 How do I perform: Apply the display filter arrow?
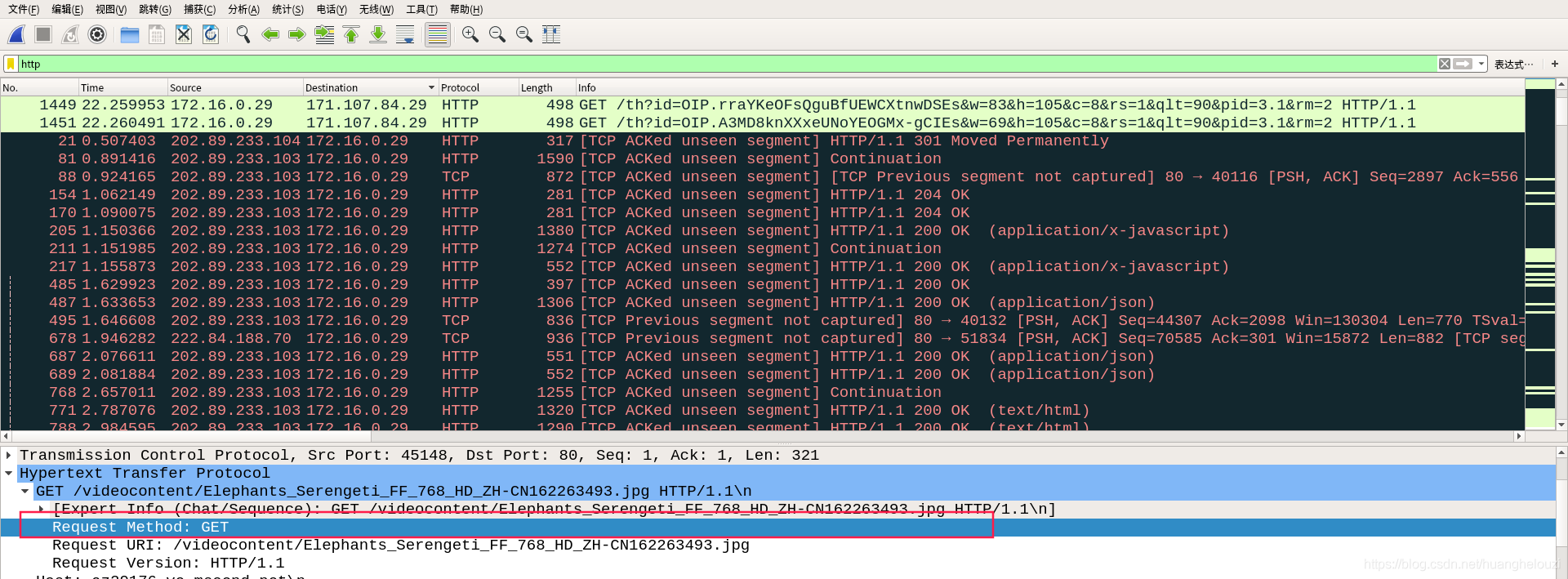pyautogui.click(x=1463, y=64)
